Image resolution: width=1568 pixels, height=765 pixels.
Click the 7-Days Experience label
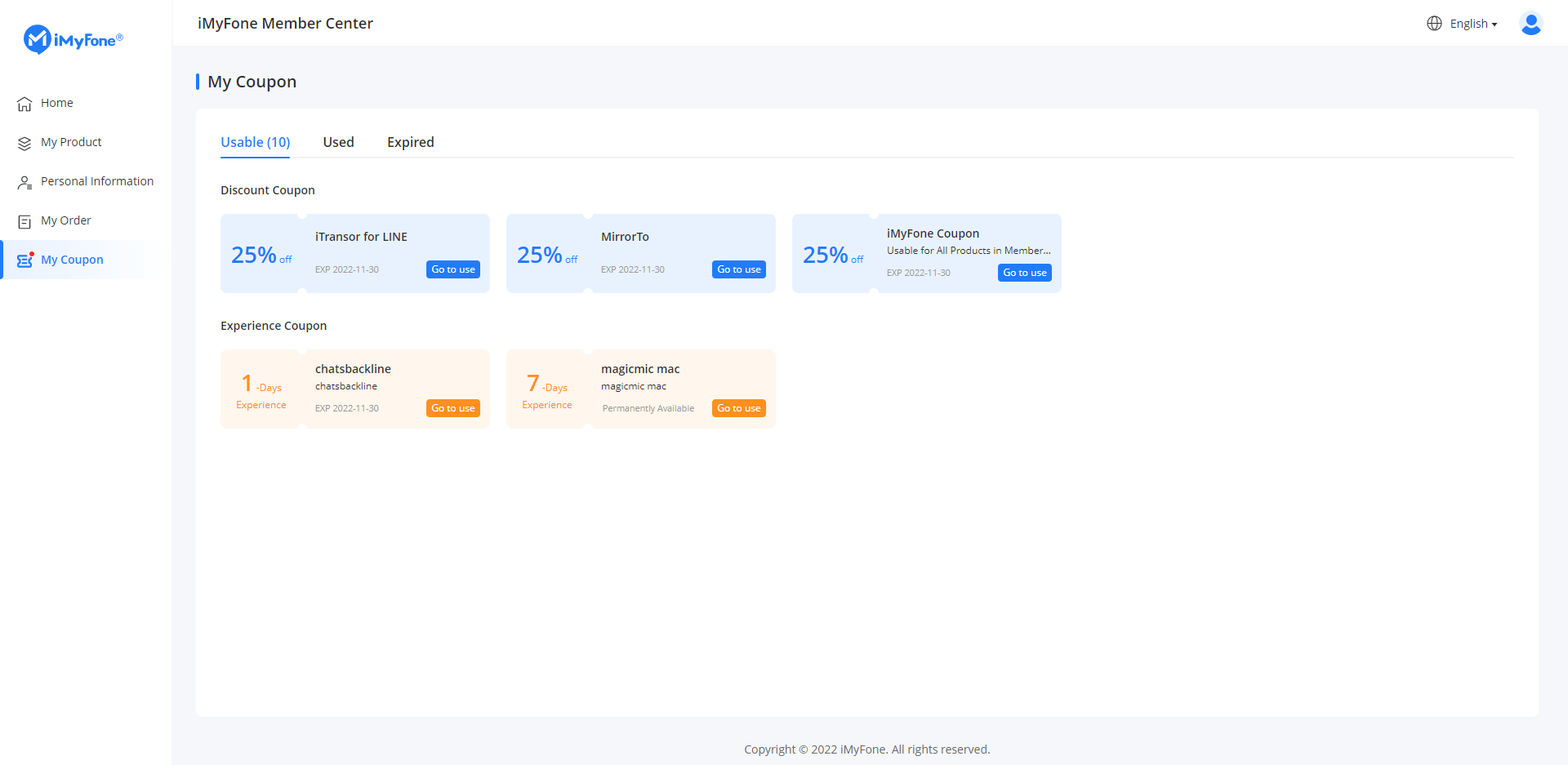click(547, 390)
